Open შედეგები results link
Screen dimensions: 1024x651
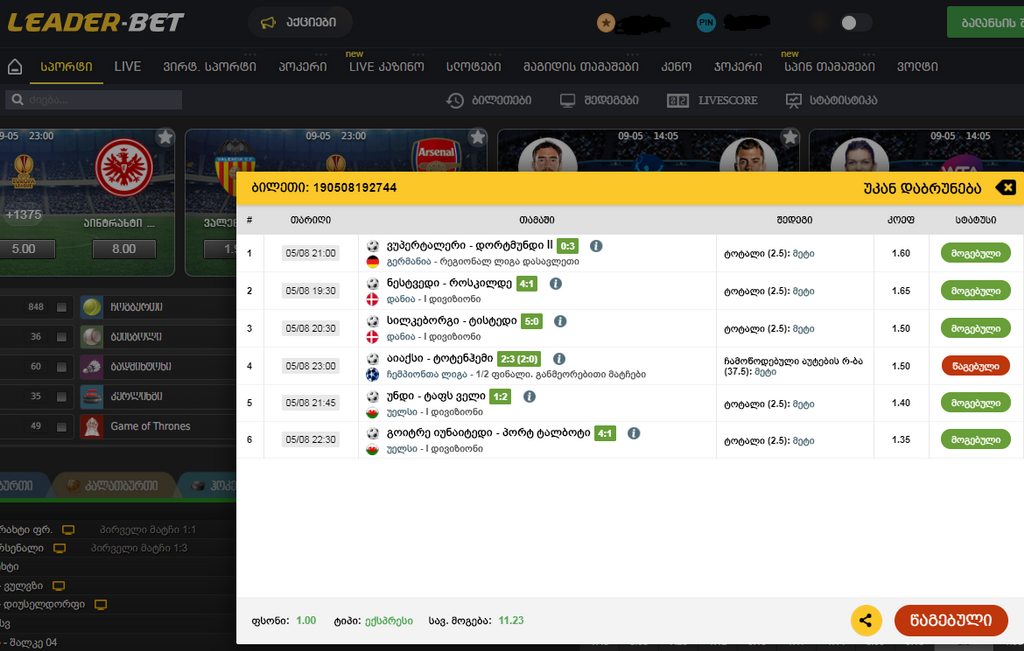coord(599,101)
